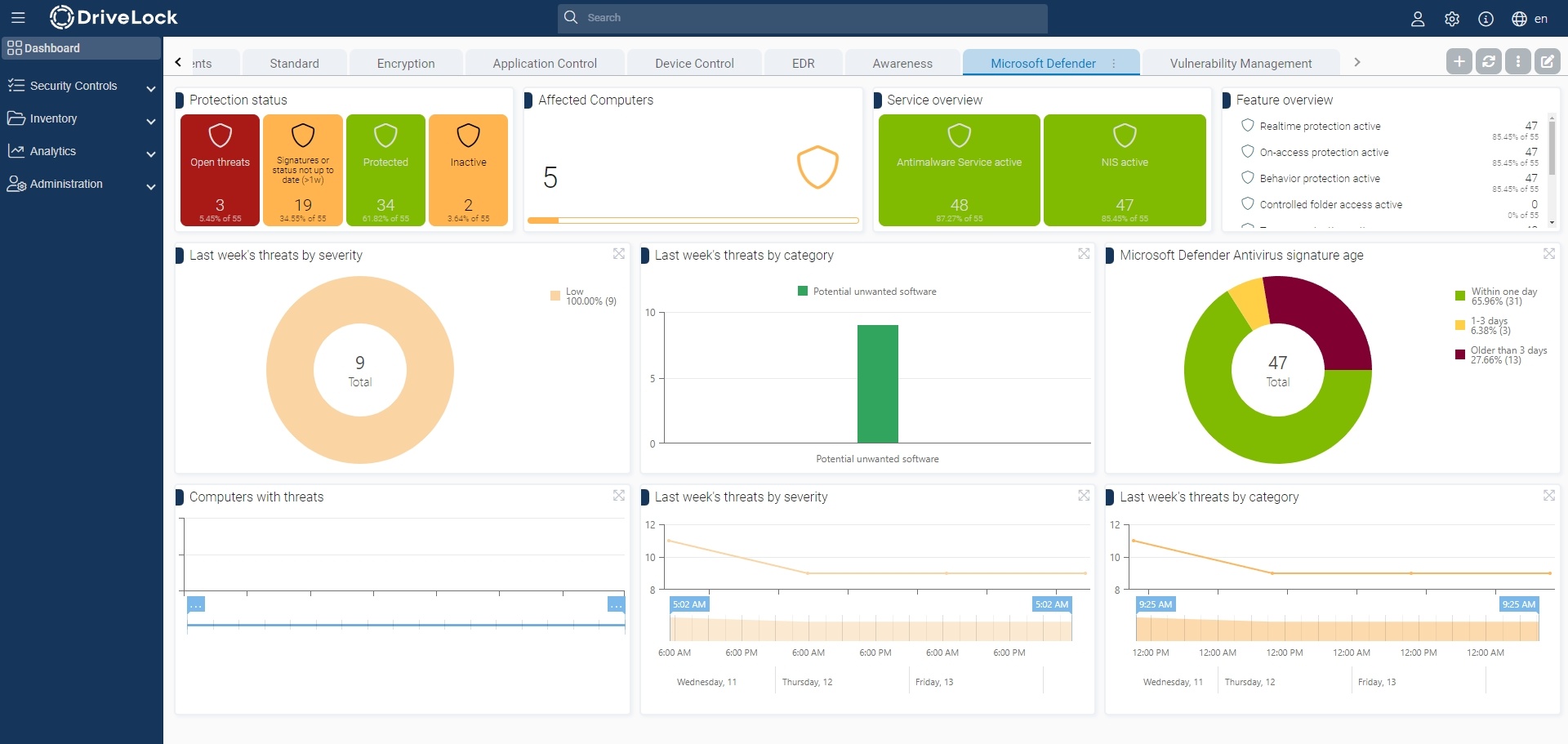Maximize threats by category bar chart widget
1568x744 pixels.
coord(1084,254)
